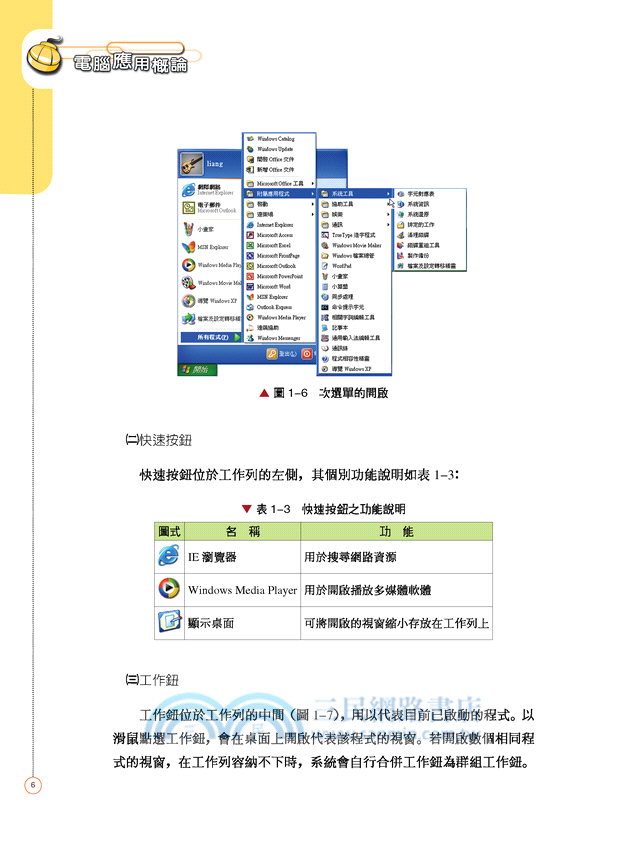
Task: Click heading "快速按鈕"
Action: (x=165, y=440)
